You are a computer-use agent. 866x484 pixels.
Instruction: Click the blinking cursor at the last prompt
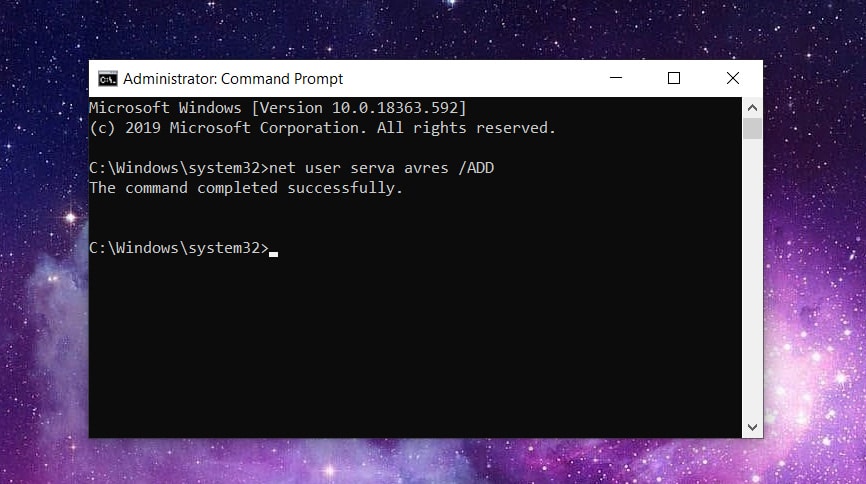pyautogui.click(x=273, y=254)
